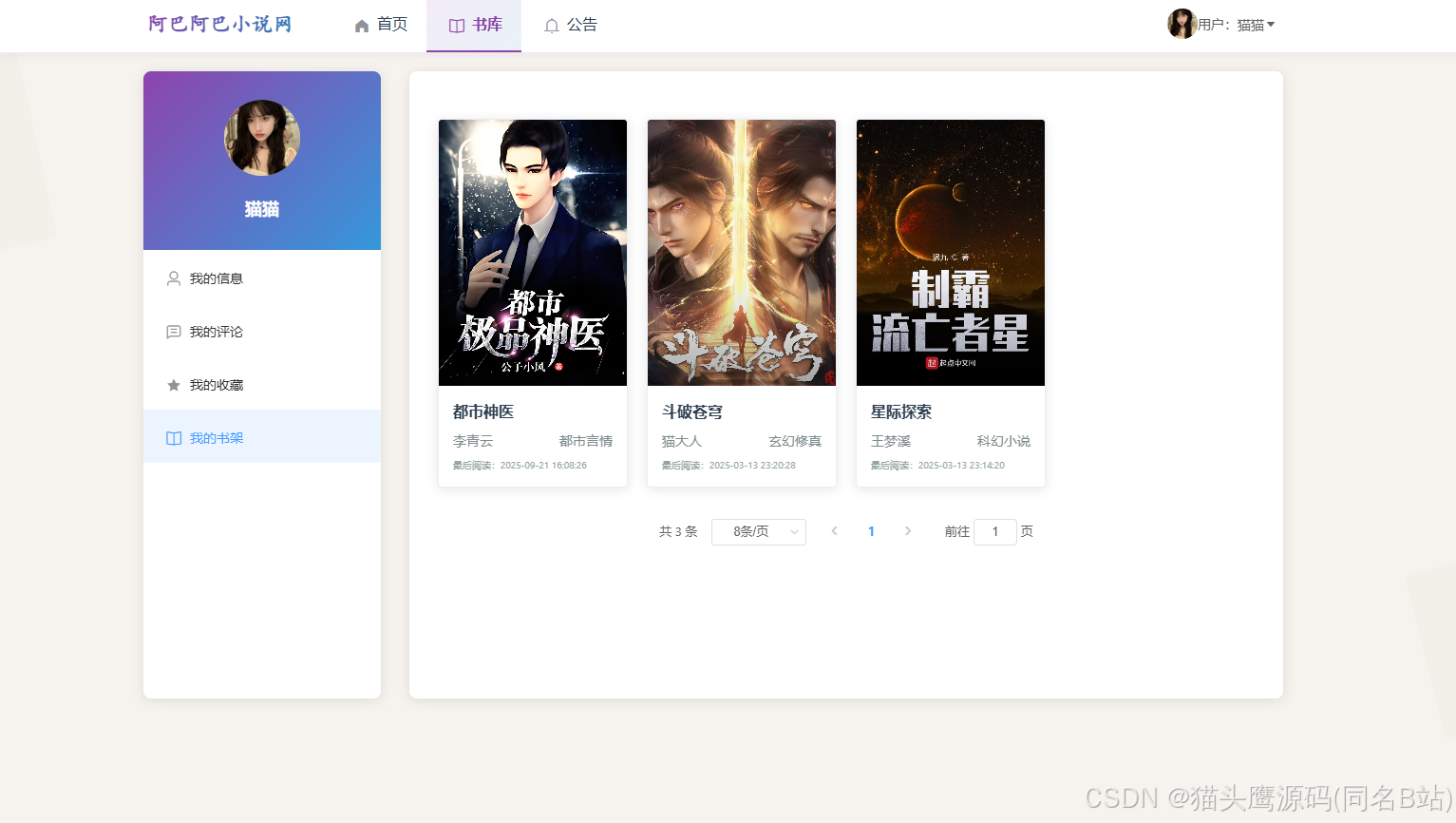Click the 都市神医 book title
1456x823 pixels.
pos(483,411)
